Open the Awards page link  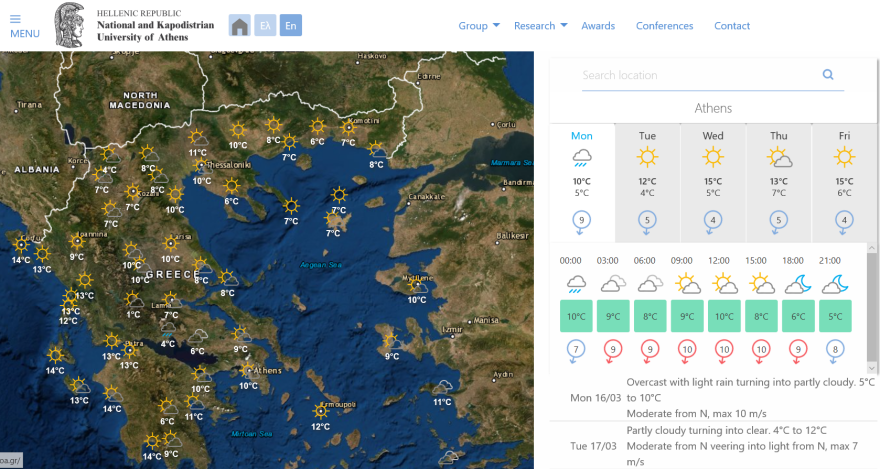coord(598,26)
